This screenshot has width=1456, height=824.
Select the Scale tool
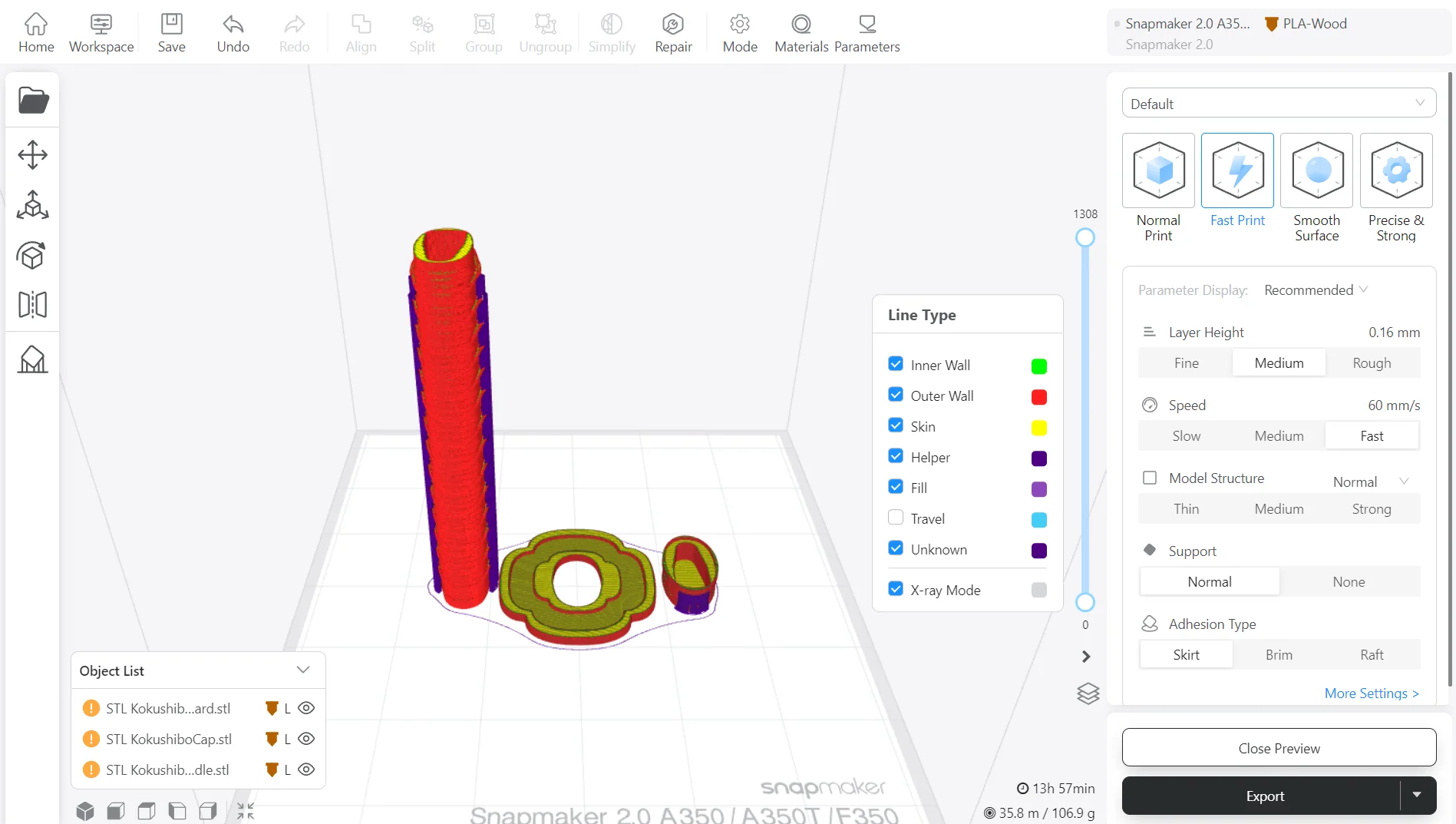pos(33,205)
